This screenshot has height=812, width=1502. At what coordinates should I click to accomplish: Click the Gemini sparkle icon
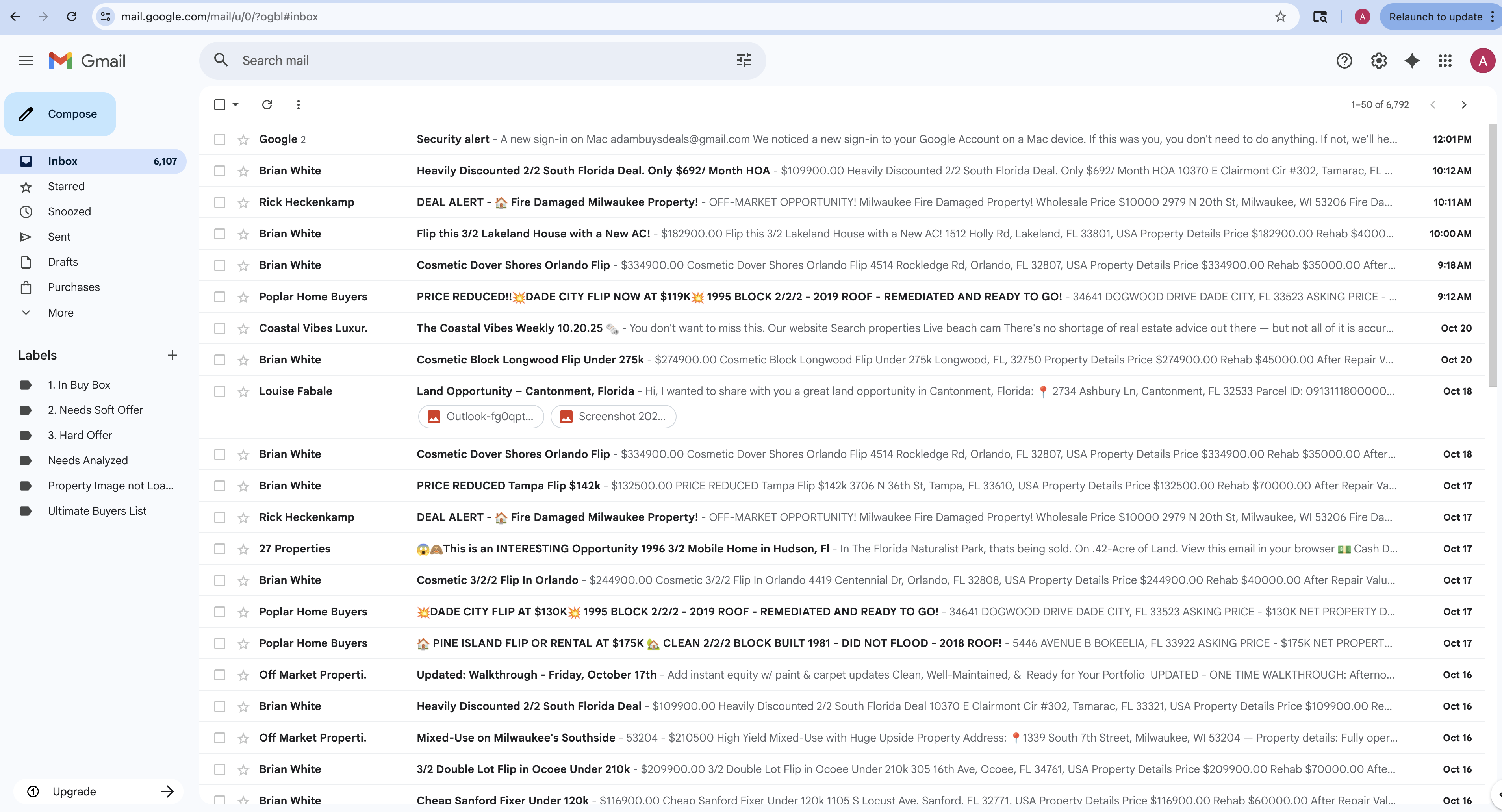(x=1412, y=61)
